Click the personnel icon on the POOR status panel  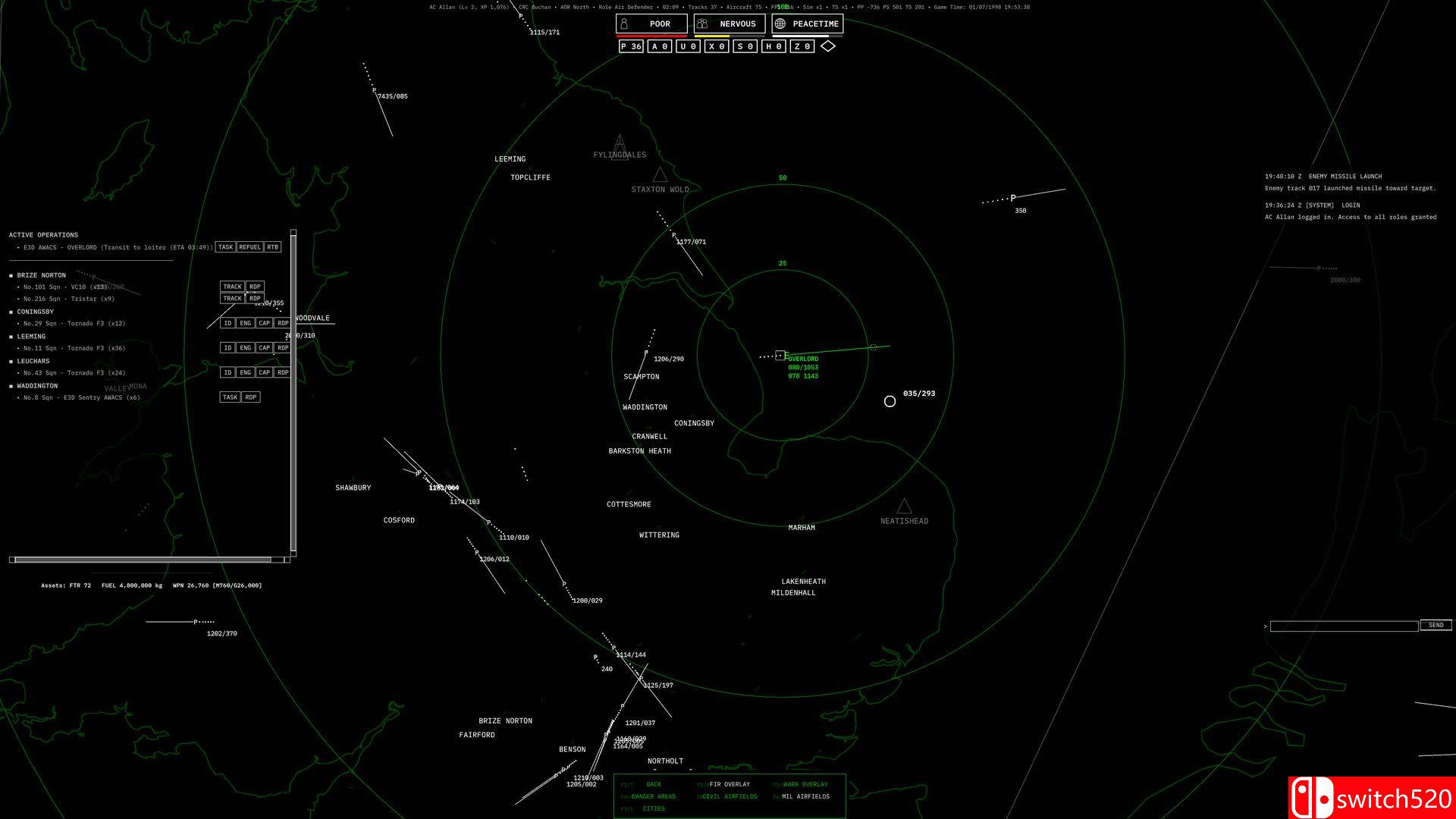[624, 24]
